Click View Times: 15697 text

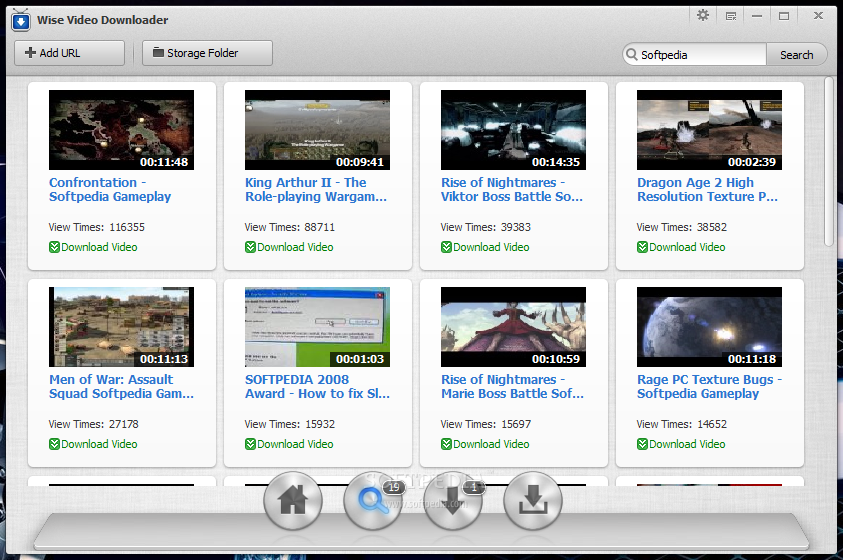(486, 425)
